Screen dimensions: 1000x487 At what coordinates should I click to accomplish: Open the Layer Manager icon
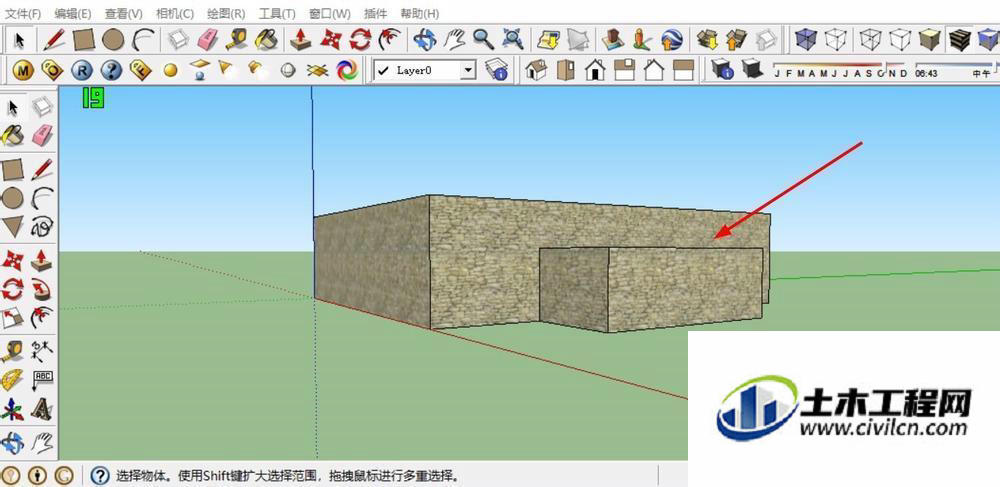tap(496, 70)
